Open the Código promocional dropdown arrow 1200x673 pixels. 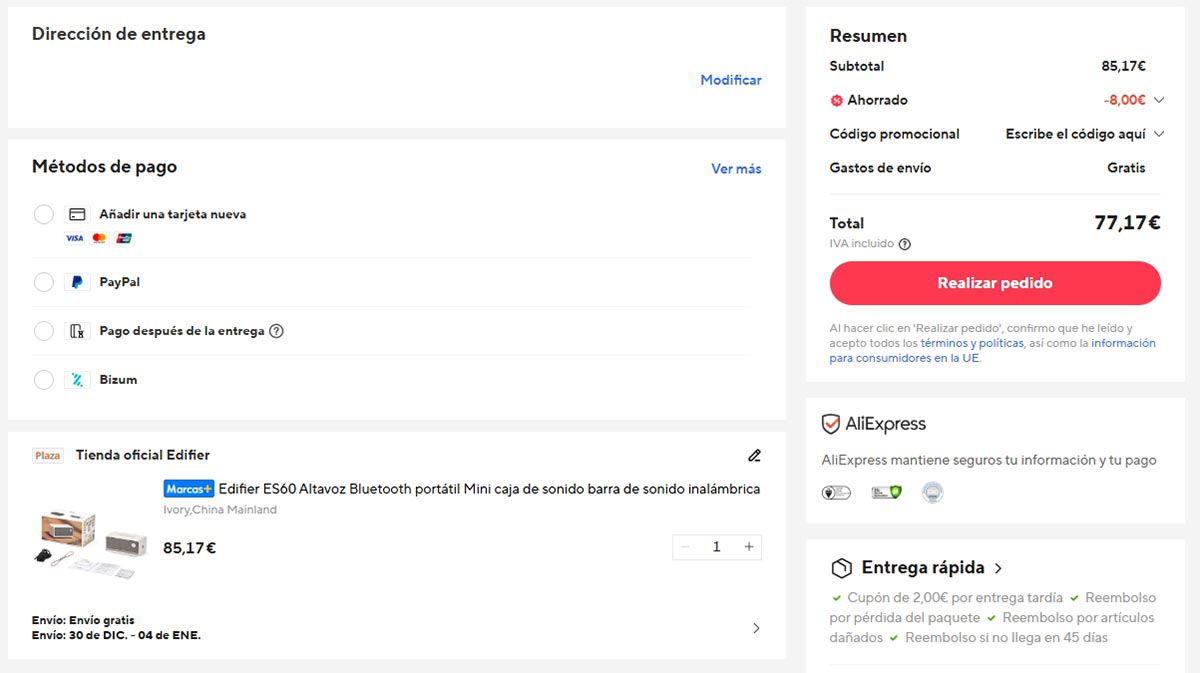(1159, 134)
